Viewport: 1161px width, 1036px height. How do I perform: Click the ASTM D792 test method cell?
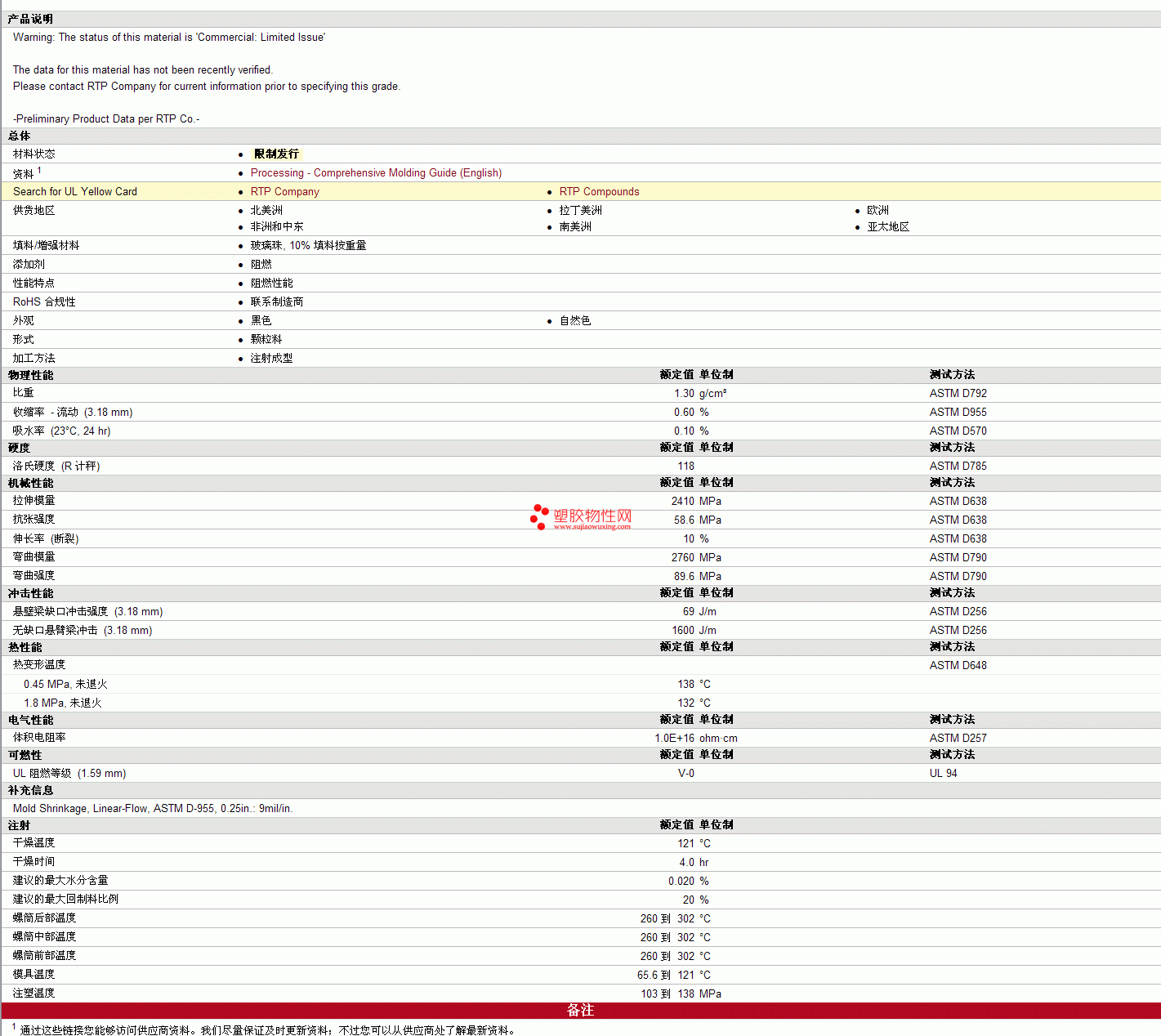point(958,394)
